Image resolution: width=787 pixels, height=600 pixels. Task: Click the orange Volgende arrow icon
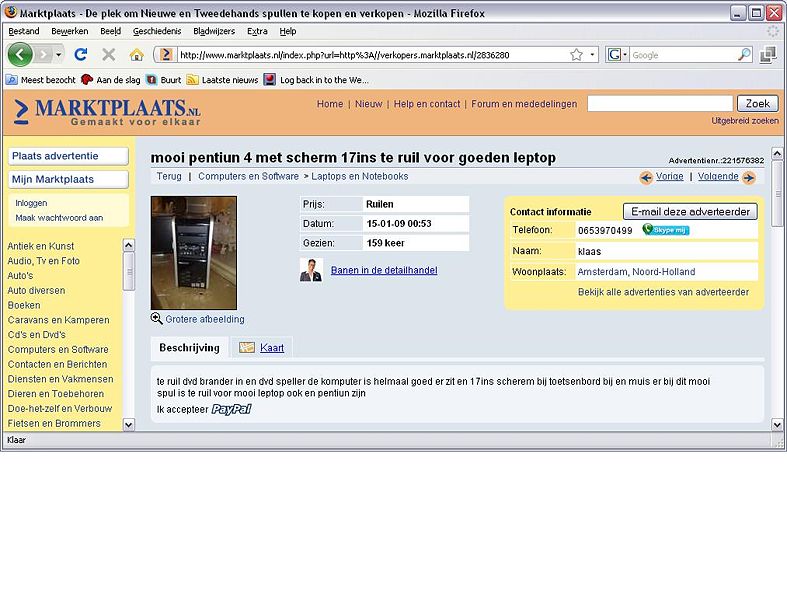[748, 177]
